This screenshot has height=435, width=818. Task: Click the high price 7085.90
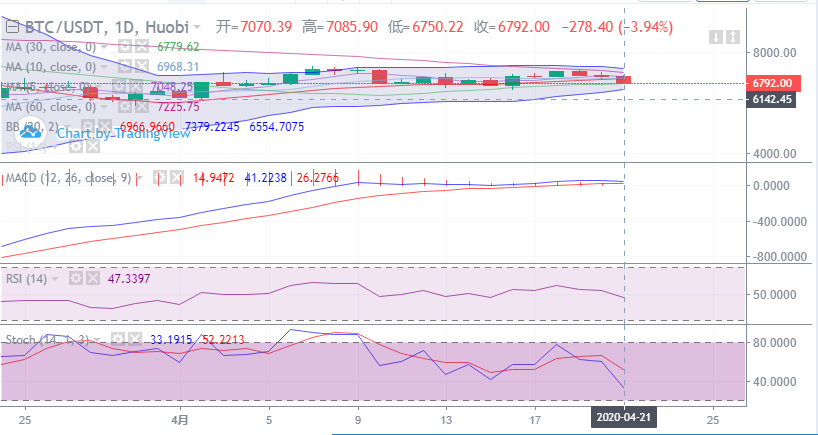[352, 27]
